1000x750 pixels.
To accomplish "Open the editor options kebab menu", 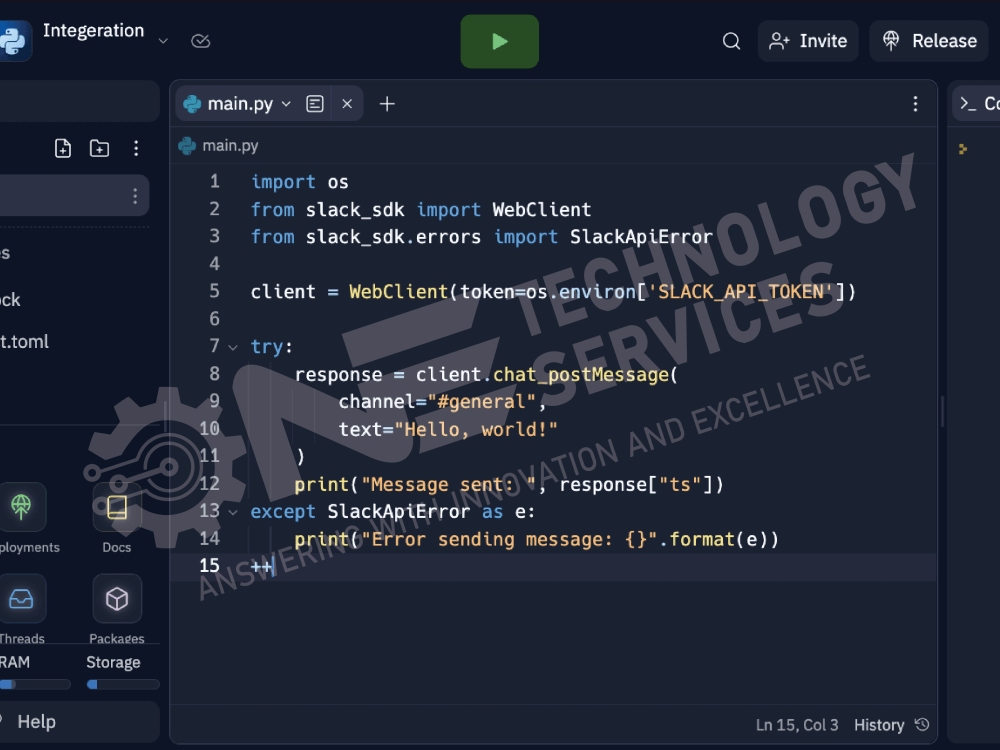I will pos(915,103).
